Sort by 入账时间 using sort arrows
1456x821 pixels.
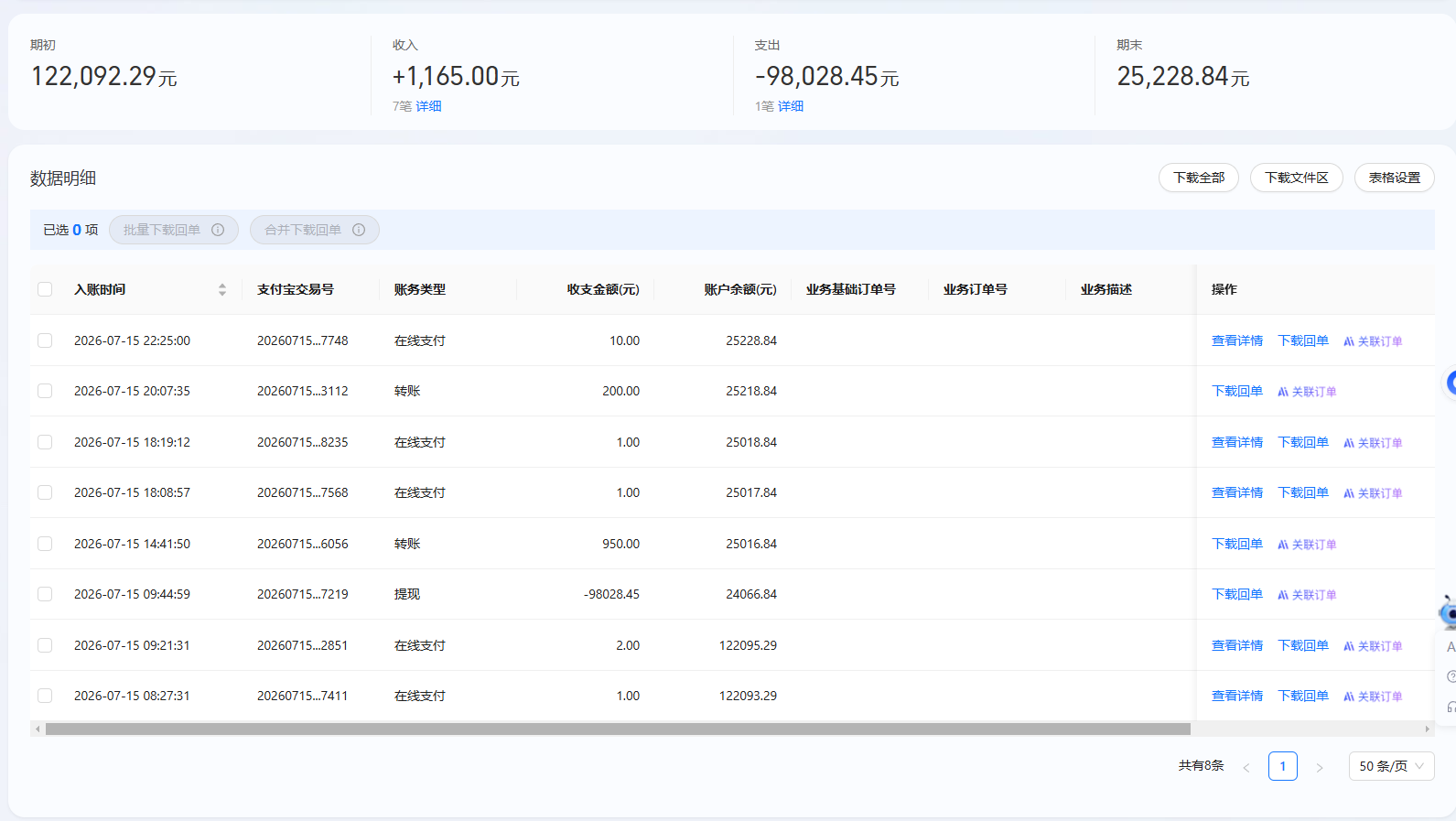pos(222,289)
